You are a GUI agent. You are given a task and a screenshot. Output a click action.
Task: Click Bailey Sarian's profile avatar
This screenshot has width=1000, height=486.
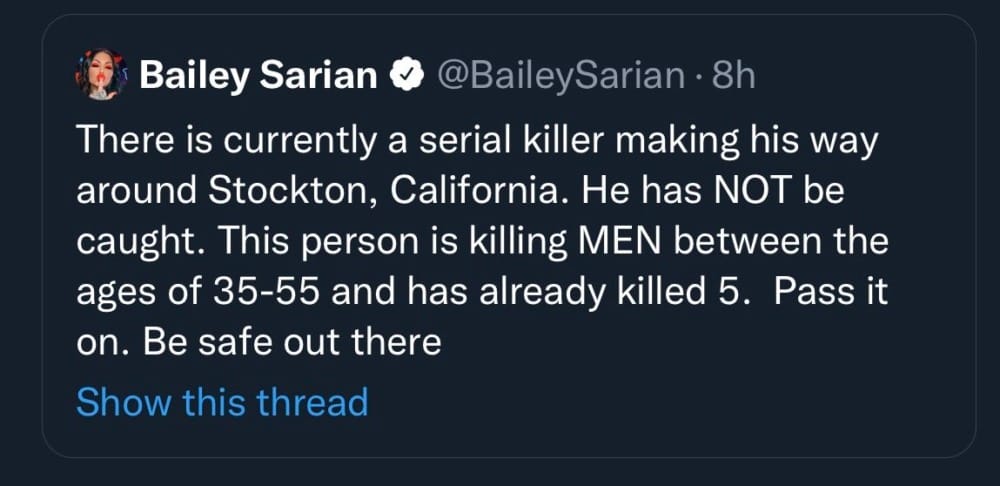coord(99,77)
